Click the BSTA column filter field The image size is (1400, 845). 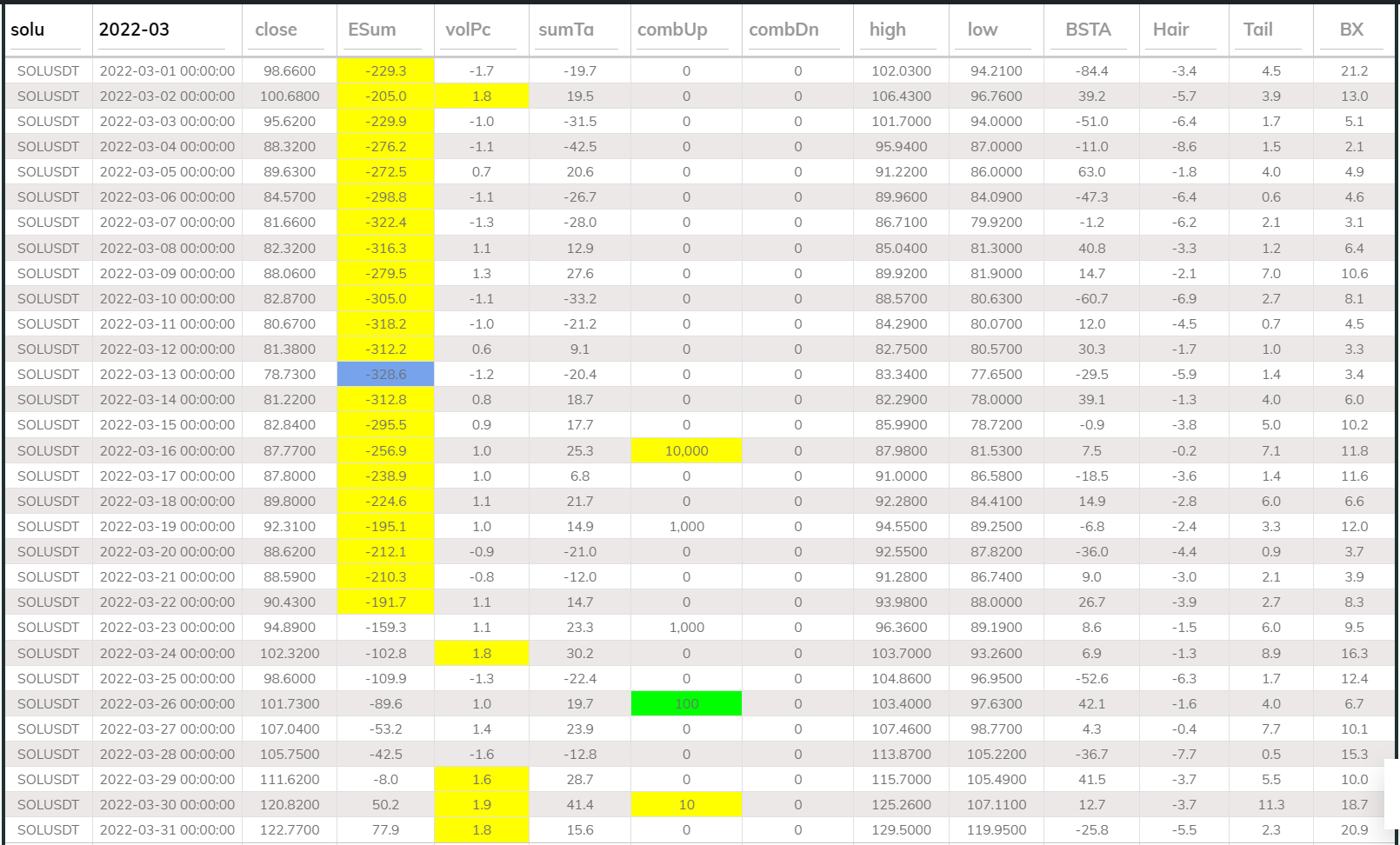(1091, 30)
